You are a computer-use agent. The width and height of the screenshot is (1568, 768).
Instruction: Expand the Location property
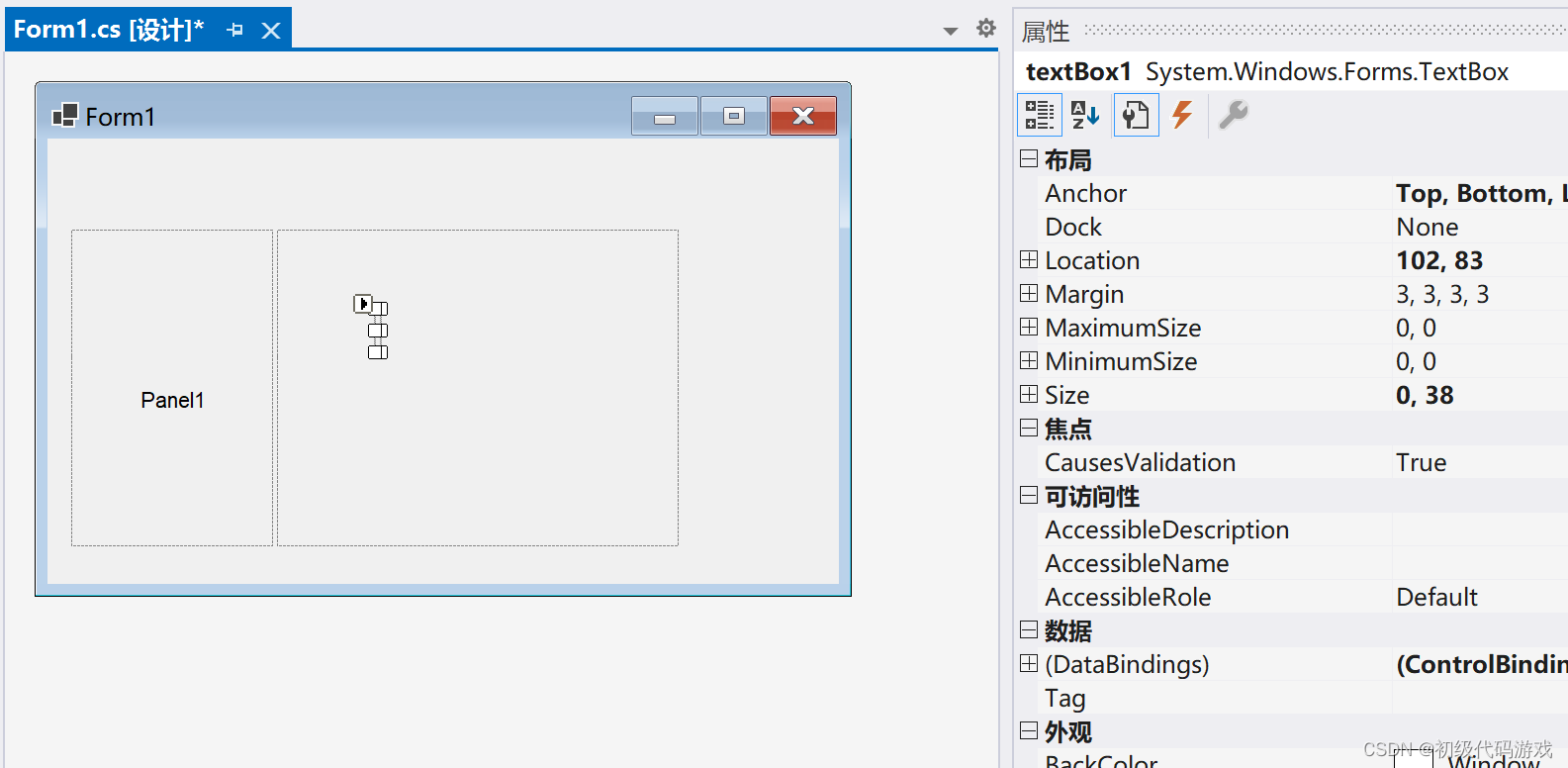click(1029, 260)
